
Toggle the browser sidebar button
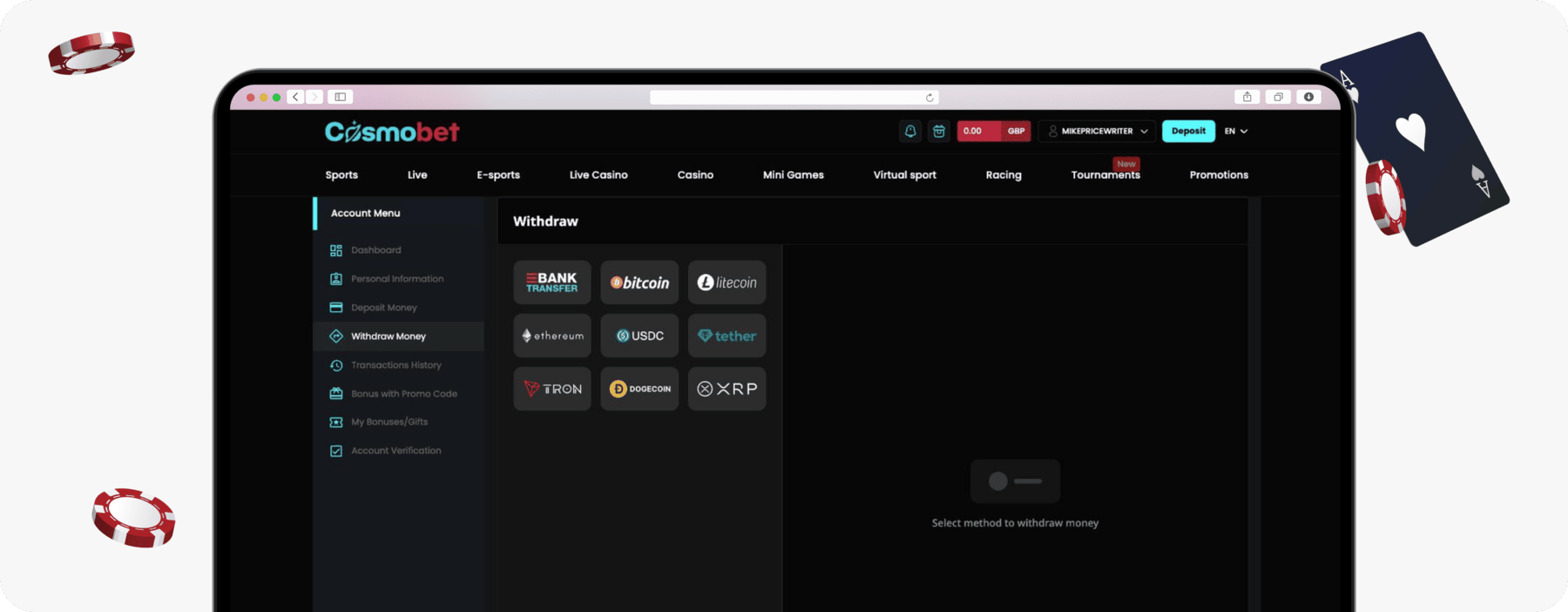pyautogui.click(x=341, y=97)
